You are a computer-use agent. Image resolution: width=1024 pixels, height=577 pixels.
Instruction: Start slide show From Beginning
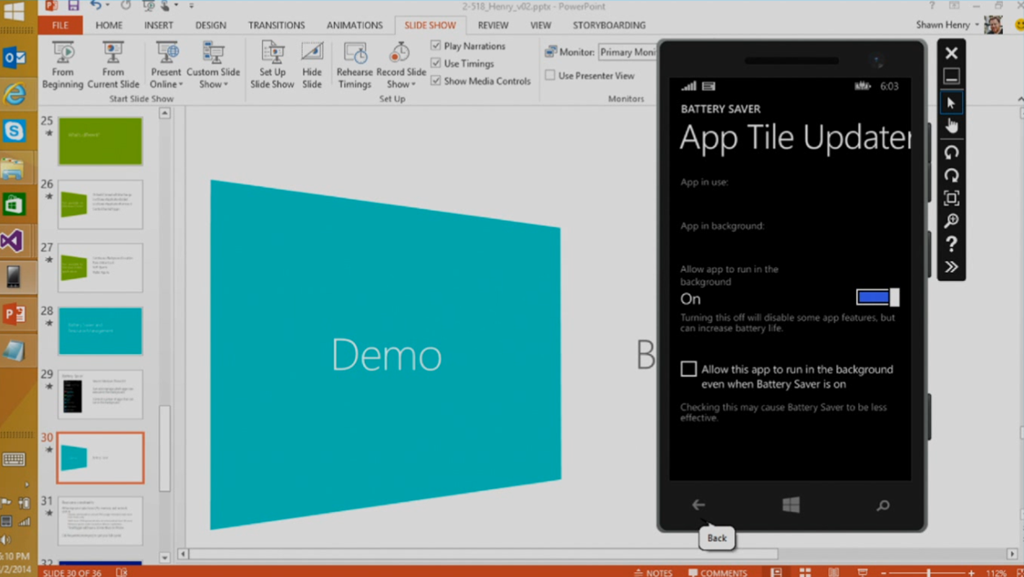point(63,65)
